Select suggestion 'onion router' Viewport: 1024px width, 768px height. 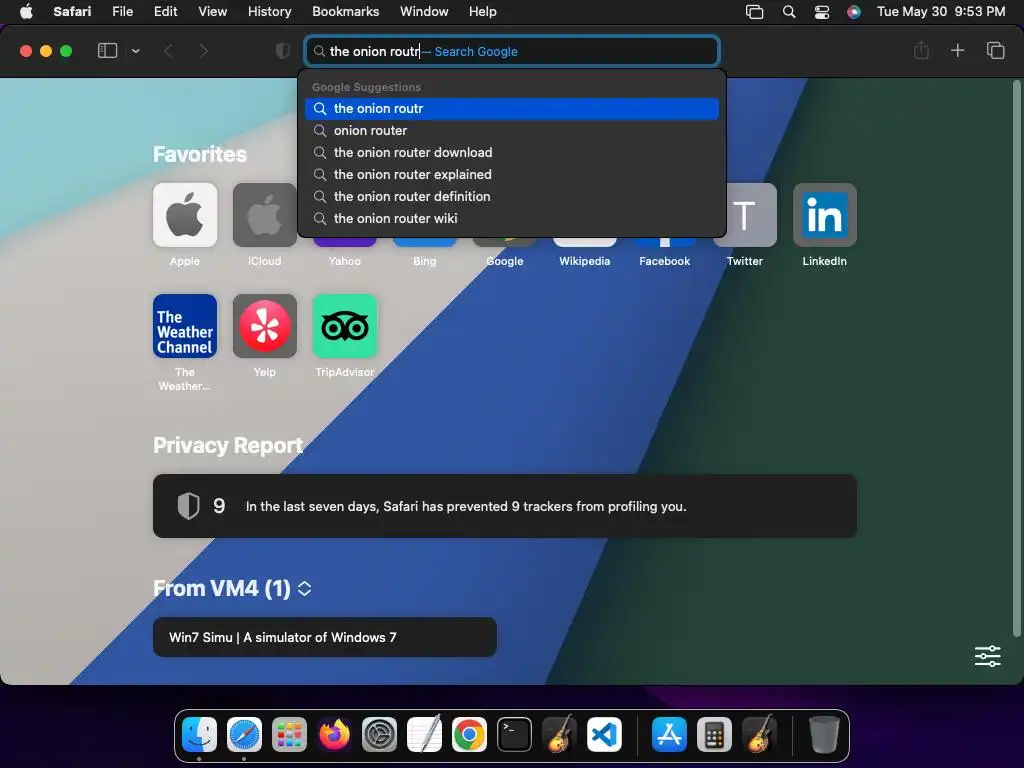(x=512, y=131)
